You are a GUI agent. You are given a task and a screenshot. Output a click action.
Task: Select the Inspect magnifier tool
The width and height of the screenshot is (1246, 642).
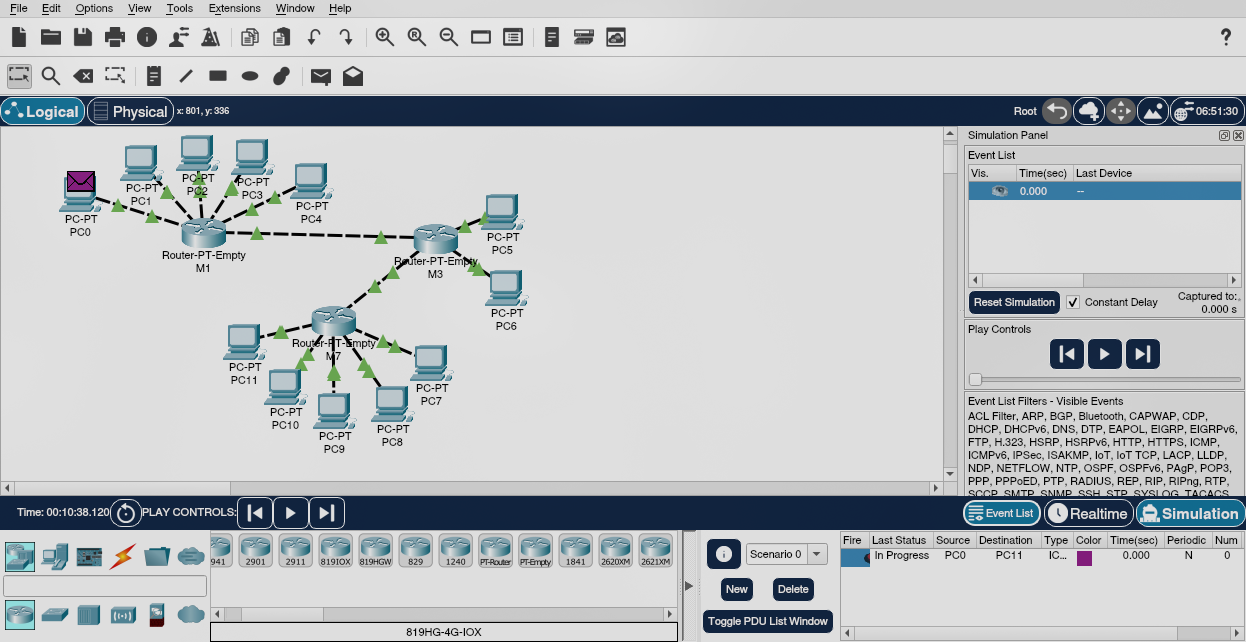point(50,76)
